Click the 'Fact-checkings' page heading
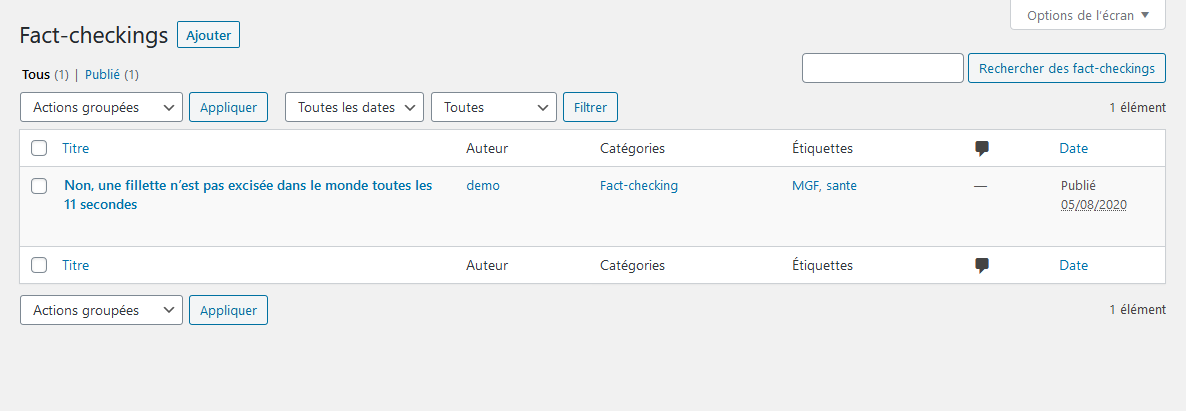Screen dimensions: 1186x411 [94, 36]
